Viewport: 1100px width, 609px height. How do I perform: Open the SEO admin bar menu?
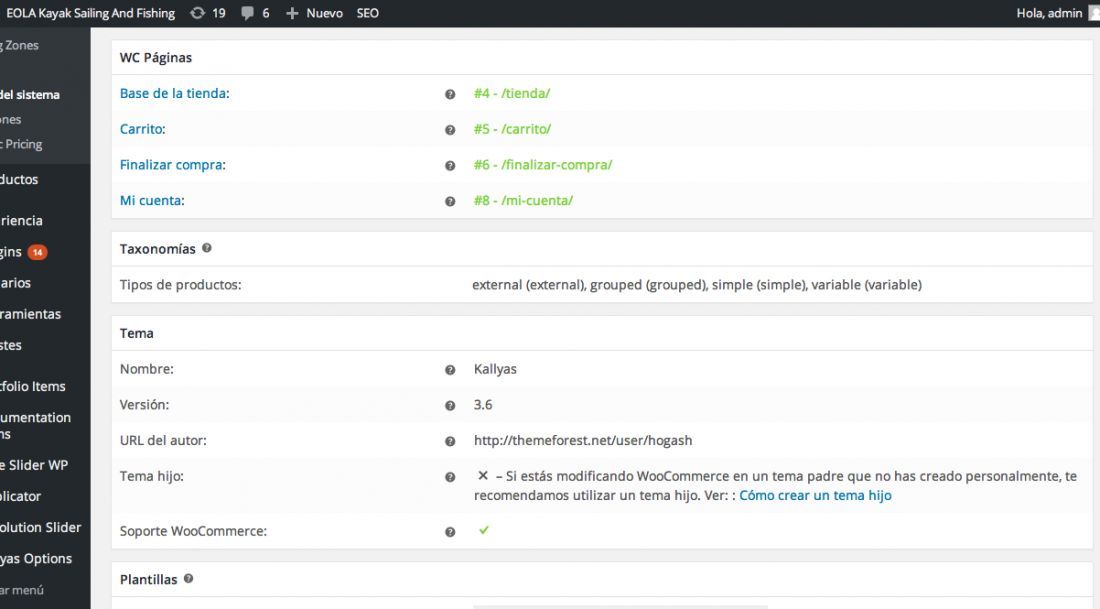[x=368, y=13]
